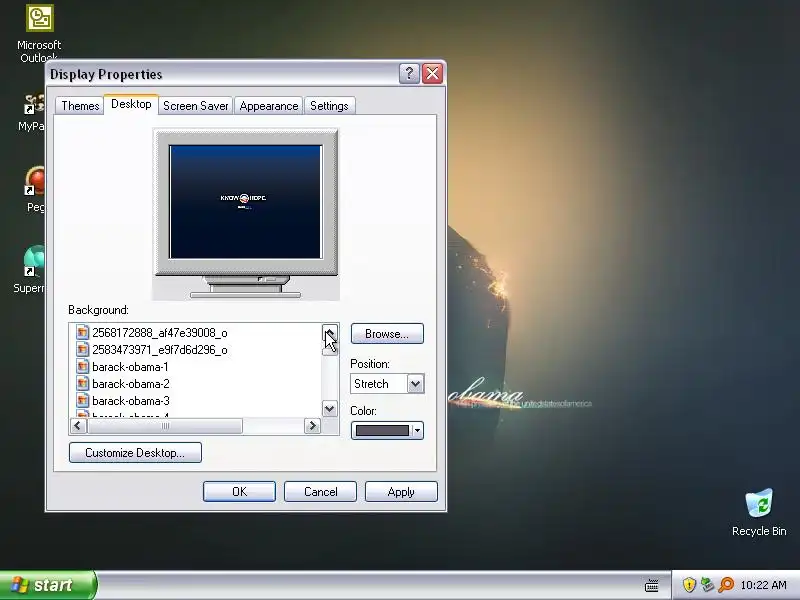This screenshot has width=800, height=600.
Task: Open the Customize Desktop... dialog
Action: (x=135, y=453)
